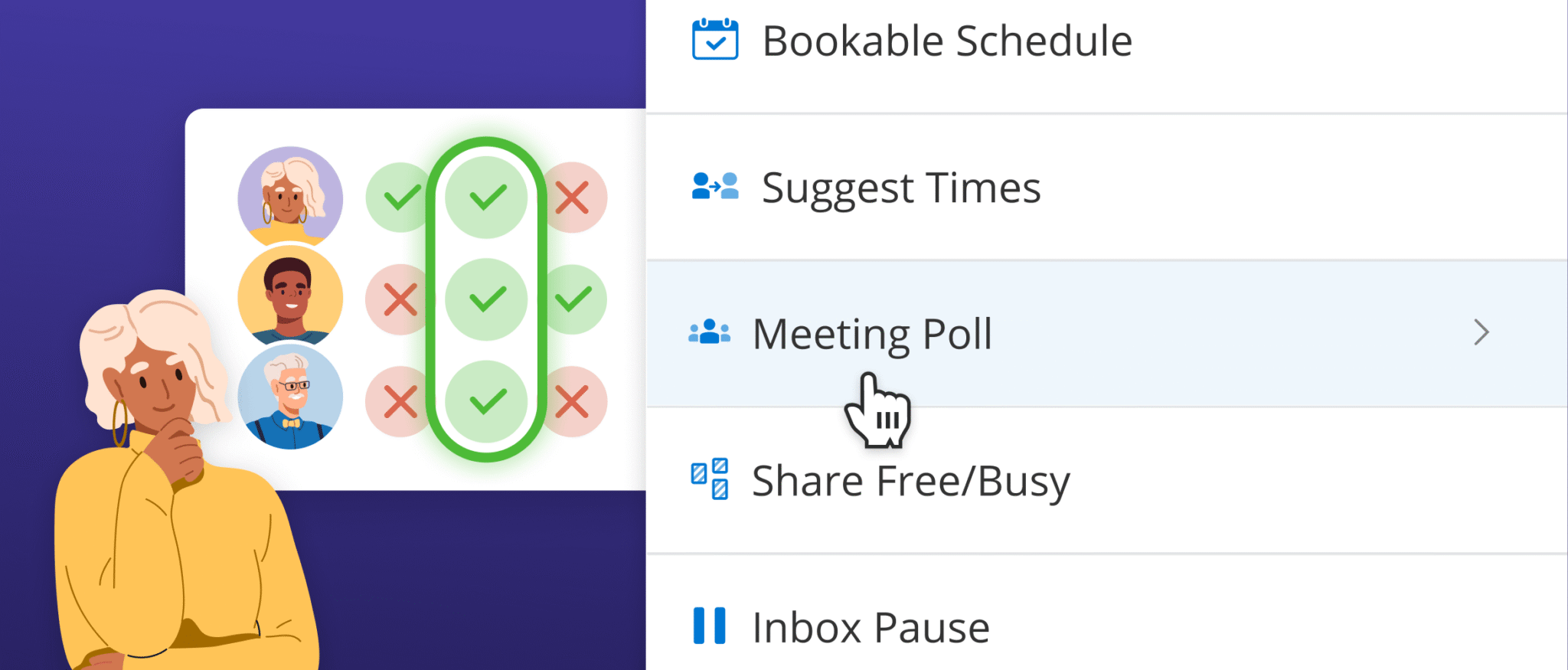Expand the Meeting Poll submenu chevron

point(1481,332)
